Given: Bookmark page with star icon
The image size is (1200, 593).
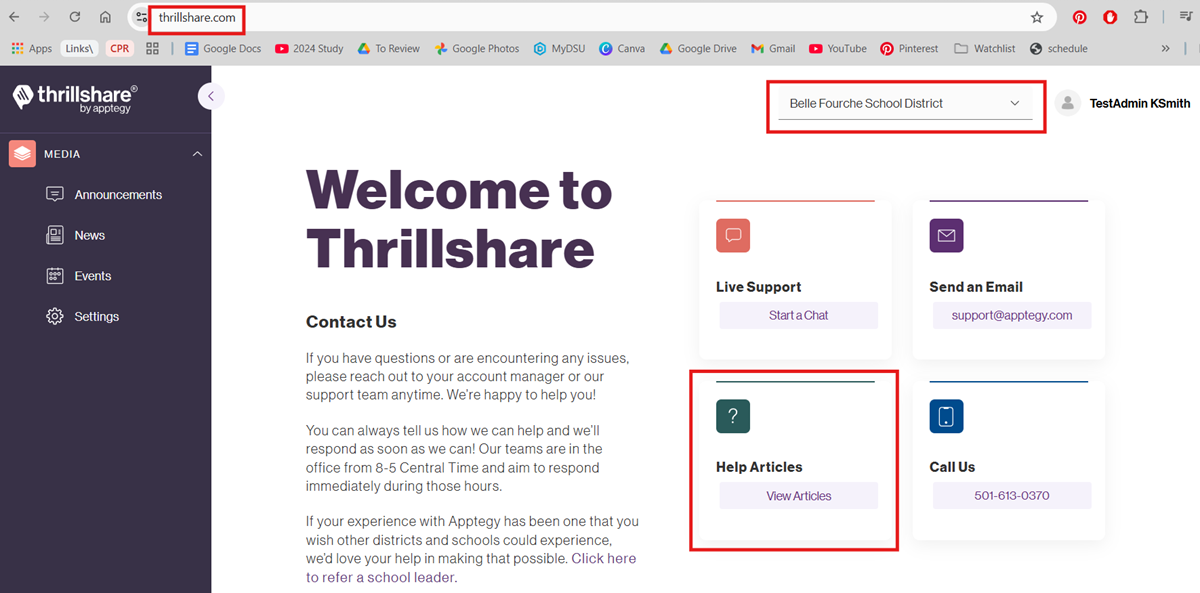Looking at the screenshot, I should coord(1037,17).
